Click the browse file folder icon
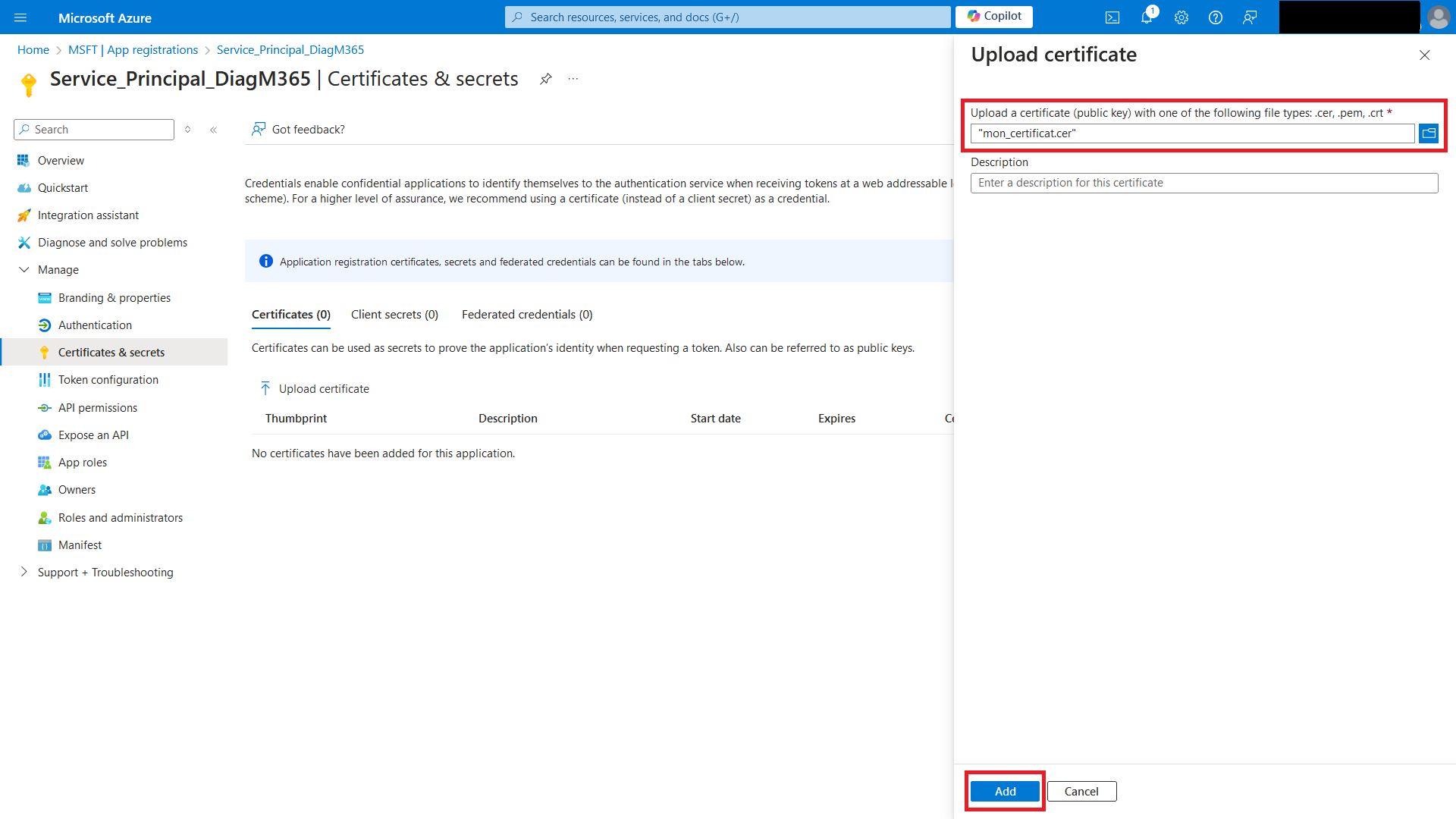The height and width of the screenshot is (819, 1456). (1429, 133)
